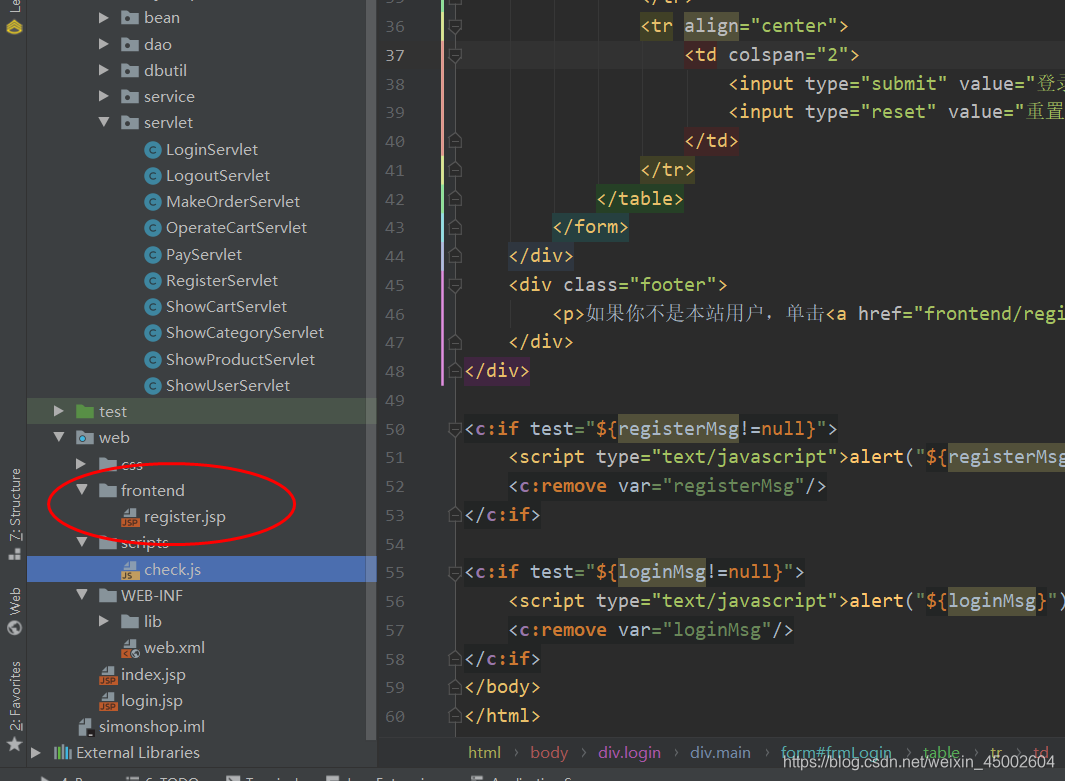
Task: Collapse the WEB-INF folder
Action: tap(82, 595)
